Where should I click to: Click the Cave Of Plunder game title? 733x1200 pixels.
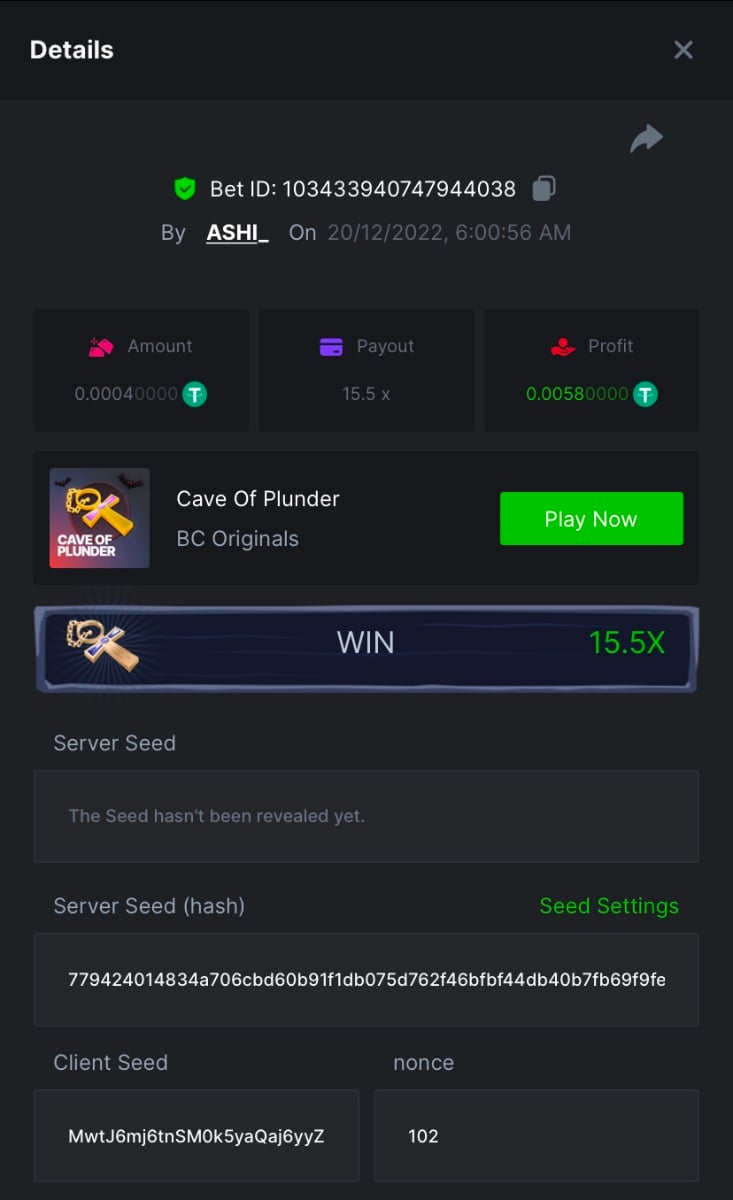click(x=258, y=498)
